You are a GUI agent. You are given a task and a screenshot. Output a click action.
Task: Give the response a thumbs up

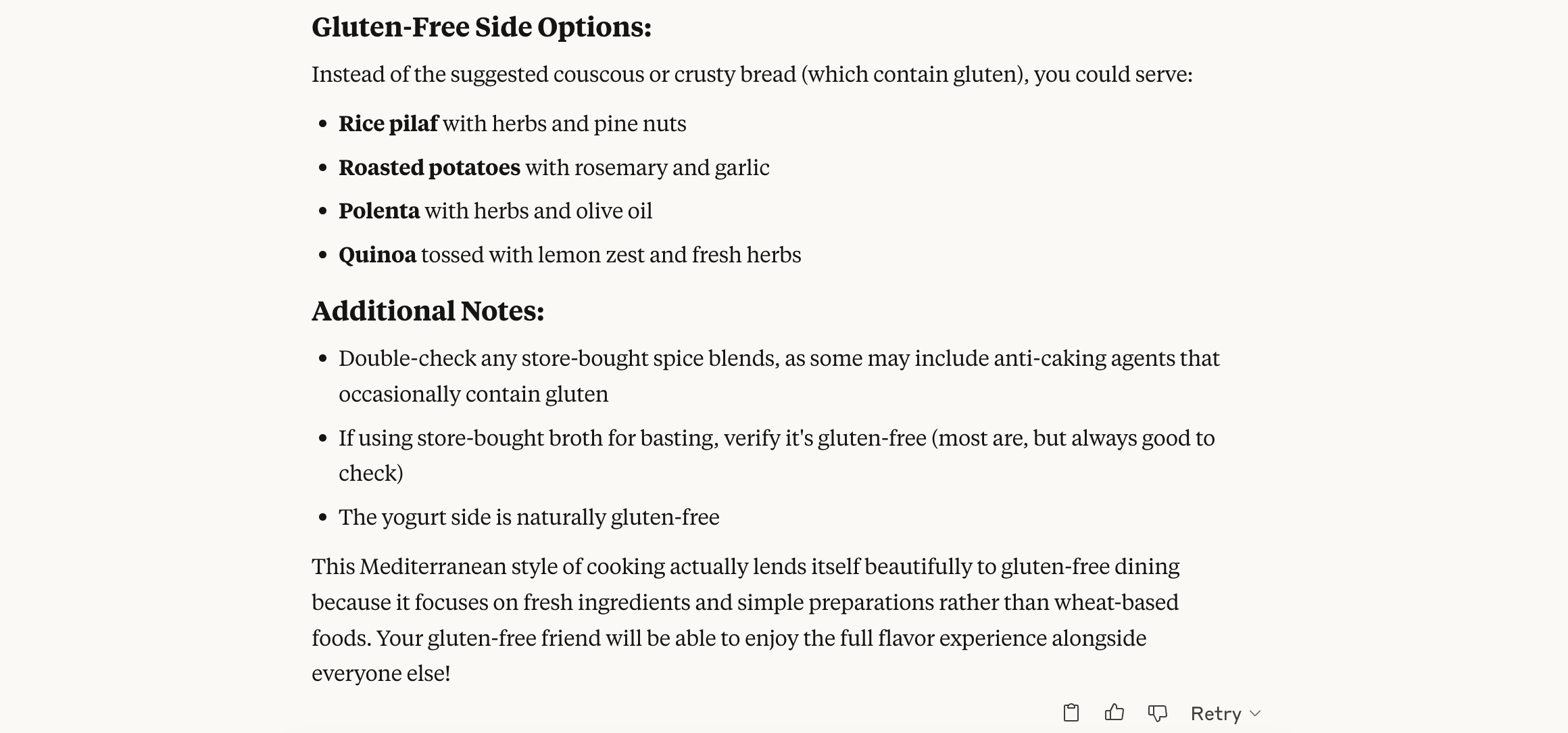pos(1114,713)
